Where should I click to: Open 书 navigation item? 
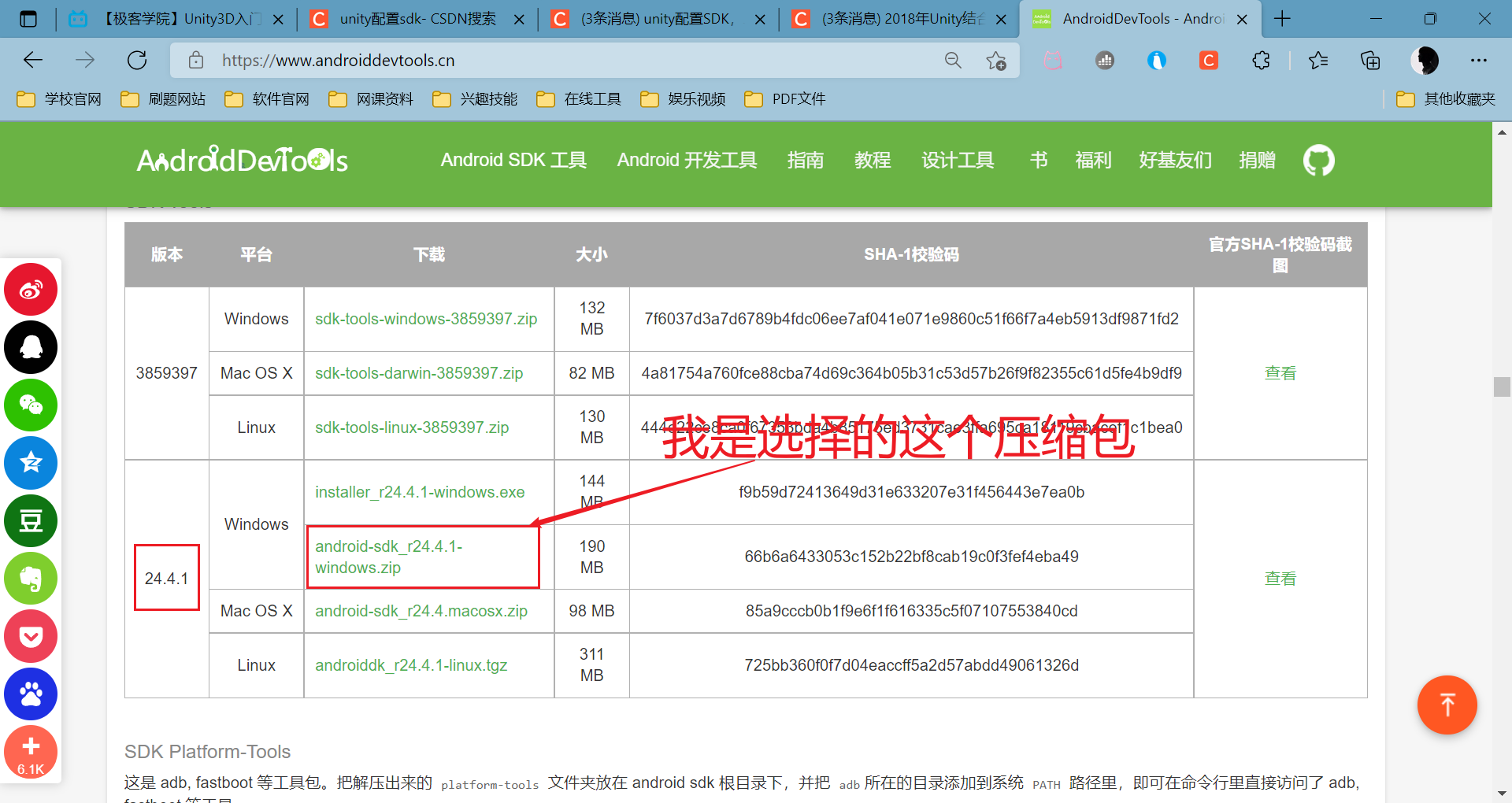[1039, 161]
